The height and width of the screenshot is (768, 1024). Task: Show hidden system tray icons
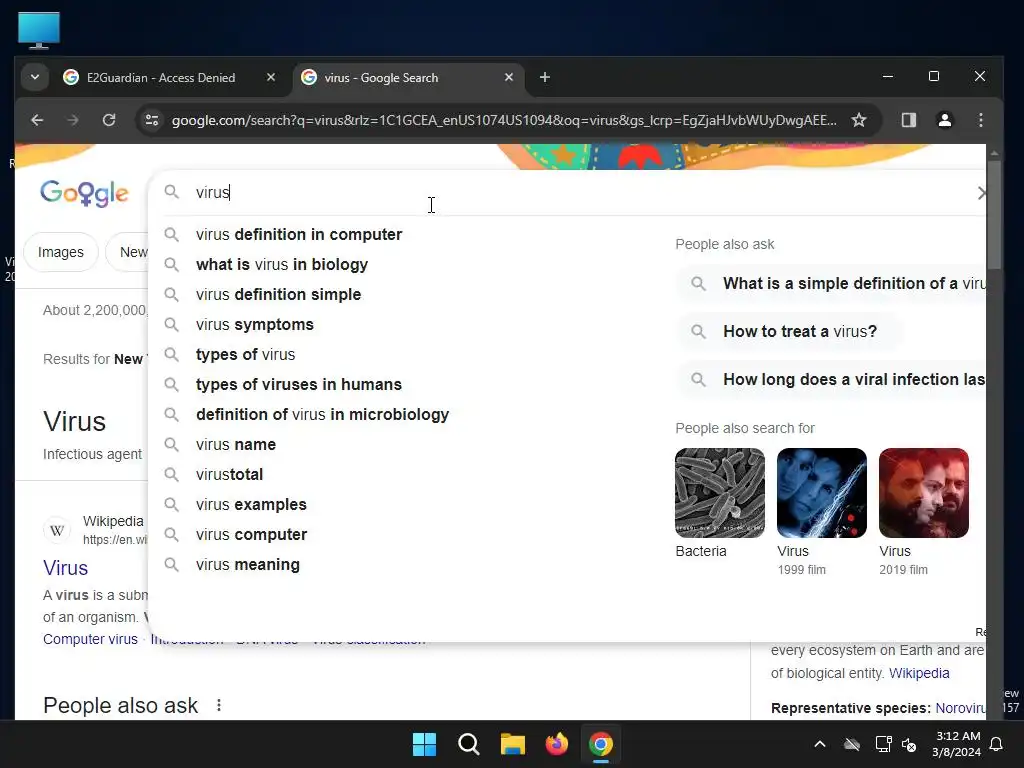coord(820,744)
